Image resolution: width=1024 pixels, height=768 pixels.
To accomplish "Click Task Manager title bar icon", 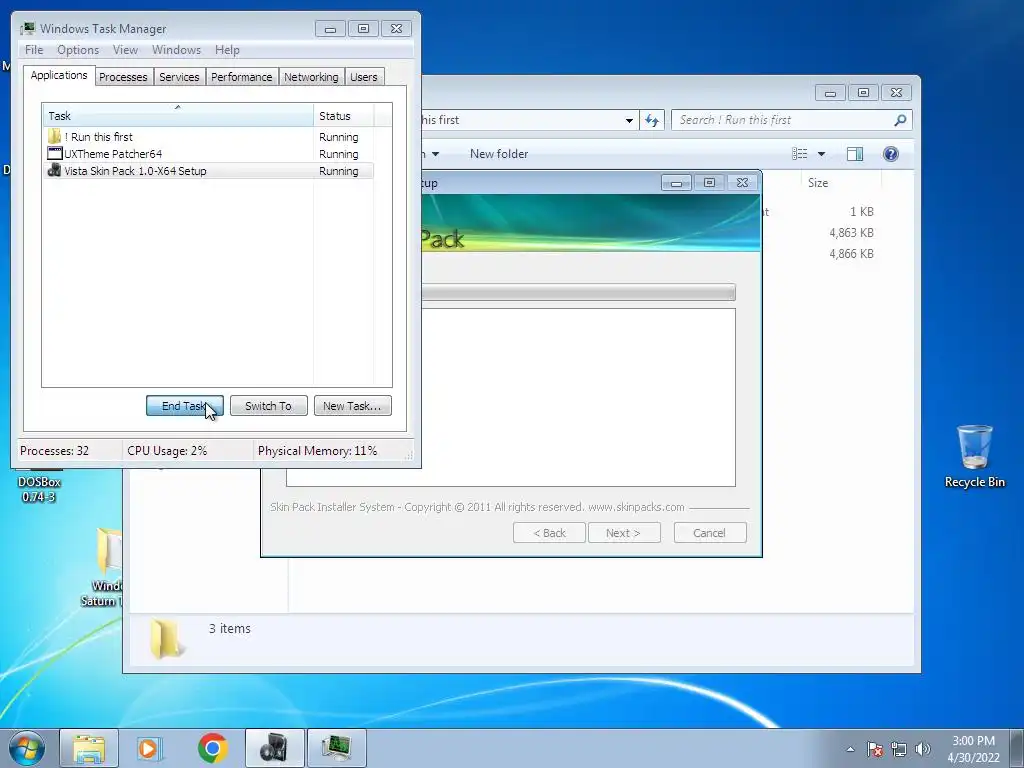I will pos(27,29).
